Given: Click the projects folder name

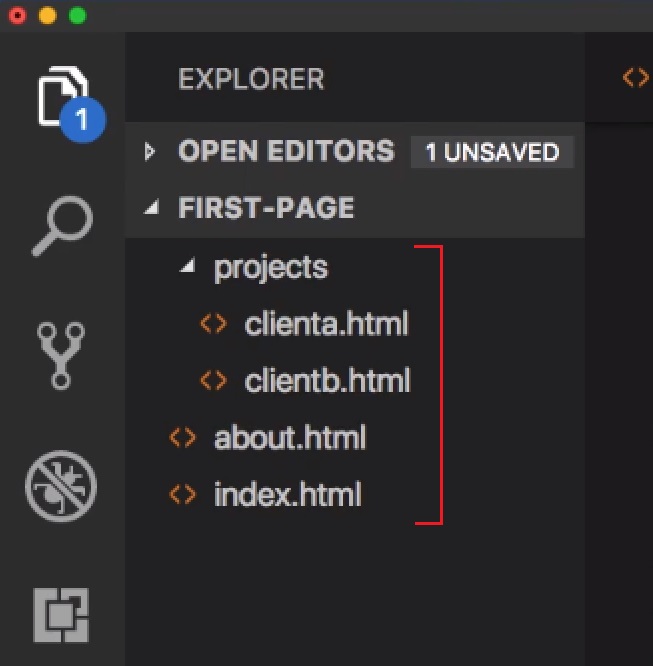Looking at the screenshot, I should point(271,268).
